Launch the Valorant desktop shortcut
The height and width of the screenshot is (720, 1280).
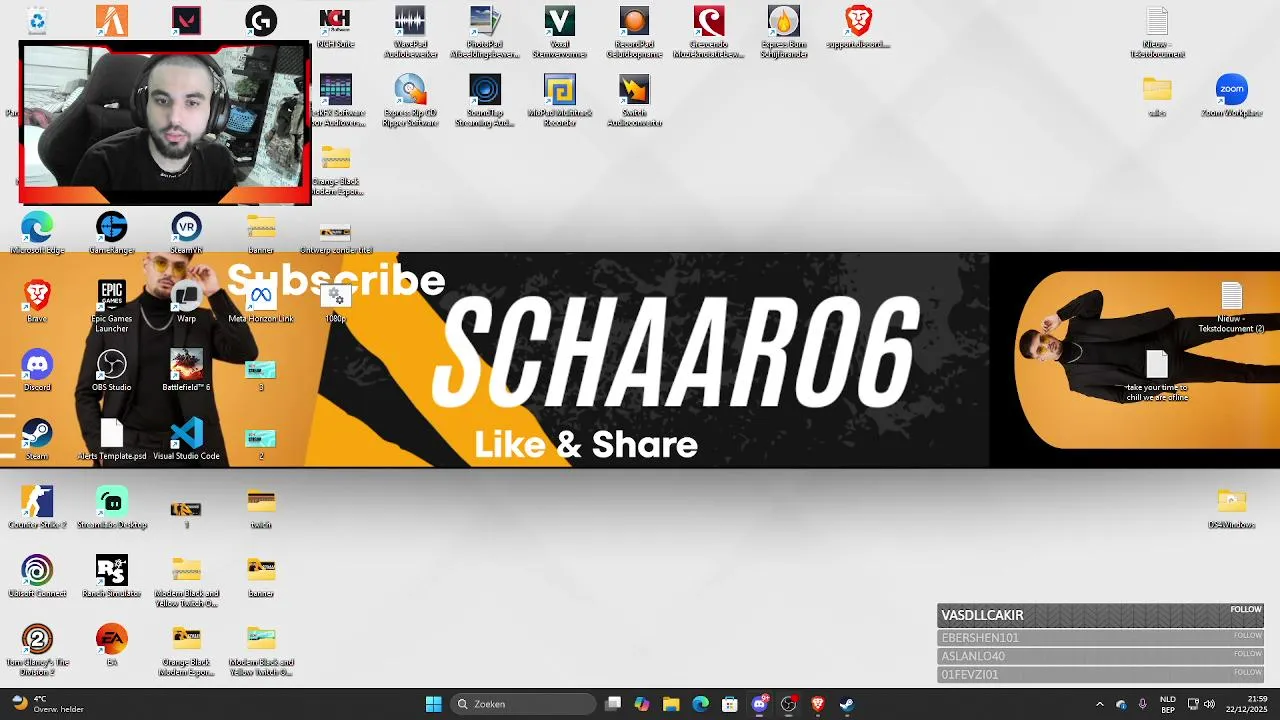click(x=186, y=20)
